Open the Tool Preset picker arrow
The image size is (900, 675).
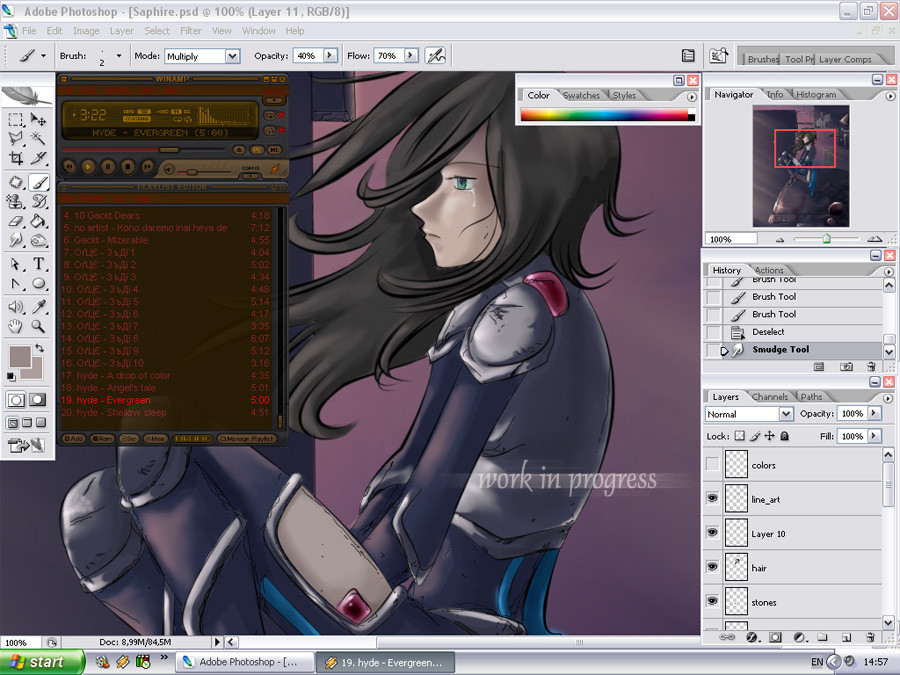click(43, 56)
